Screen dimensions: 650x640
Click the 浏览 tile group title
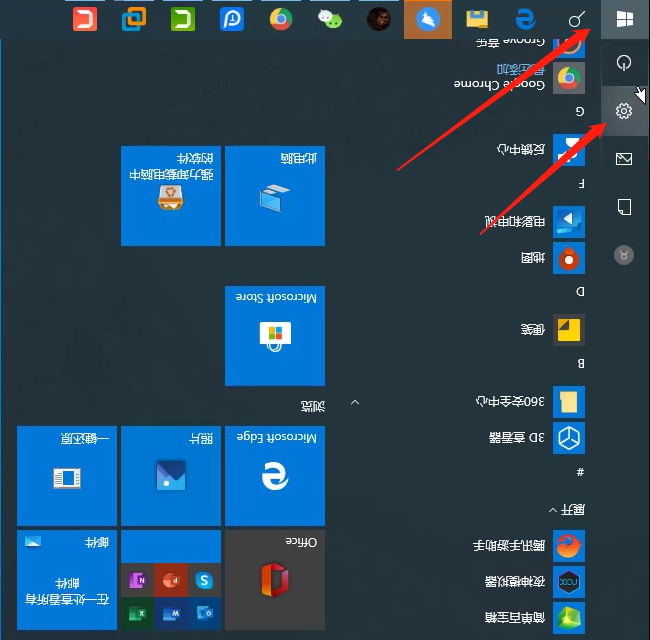313,406
